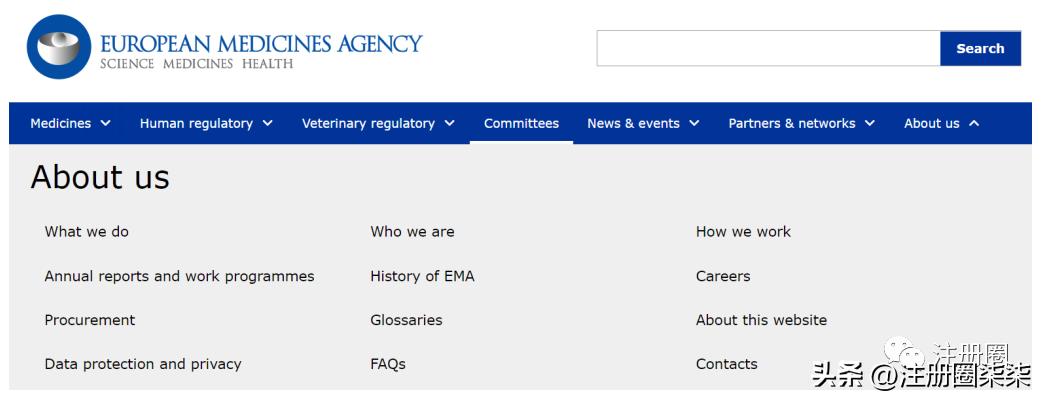Open Annual reports and work programmes
This screenshot has width=1043, height=401.
(x=179, y=276)
